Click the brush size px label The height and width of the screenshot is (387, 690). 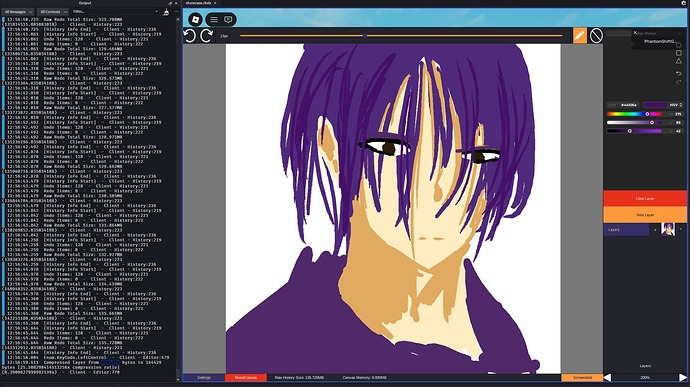224,36
